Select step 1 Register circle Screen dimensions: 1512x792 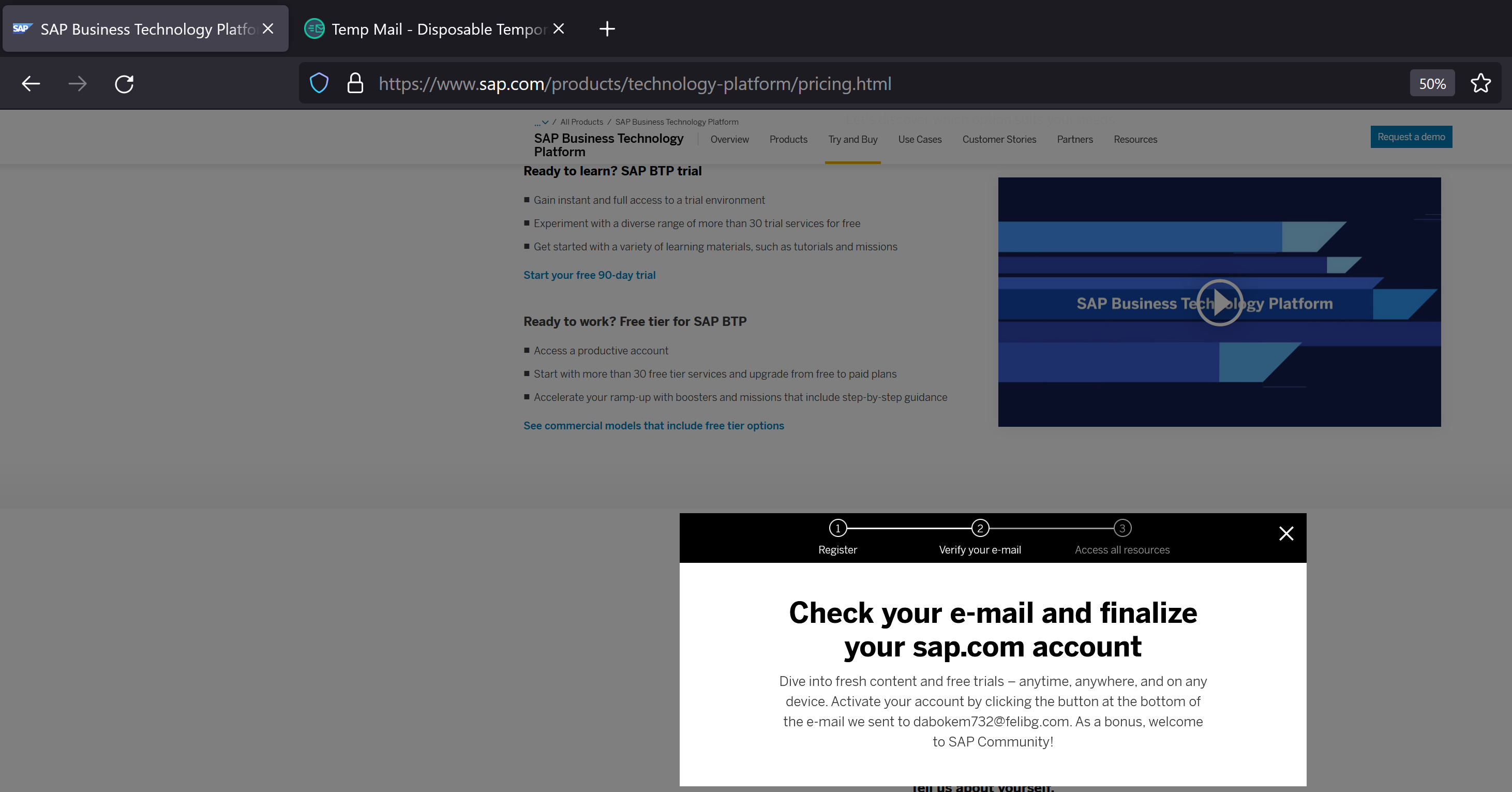point(837,528)
